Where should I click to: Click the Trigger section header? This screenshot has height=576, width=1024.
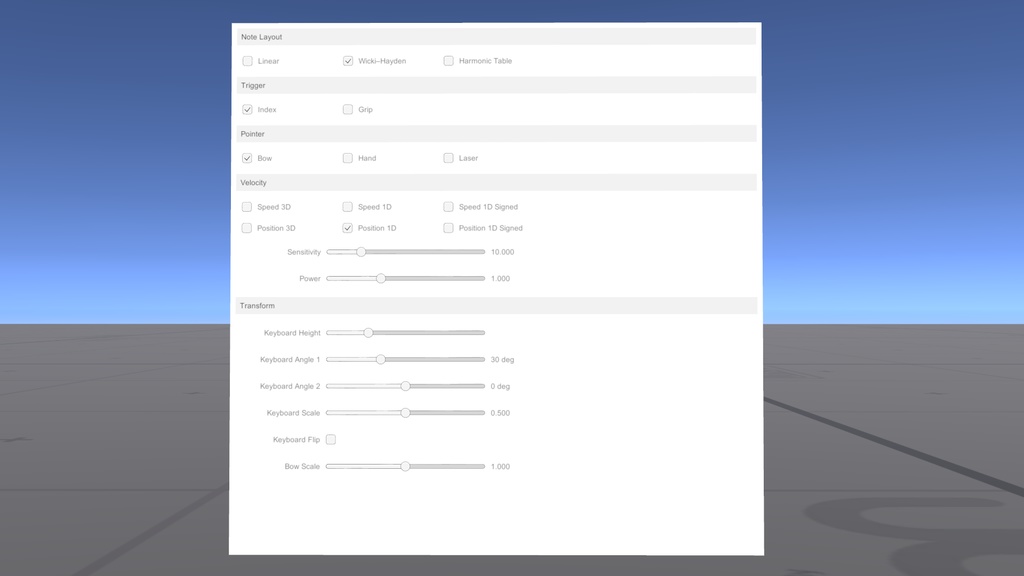[496, 86]
